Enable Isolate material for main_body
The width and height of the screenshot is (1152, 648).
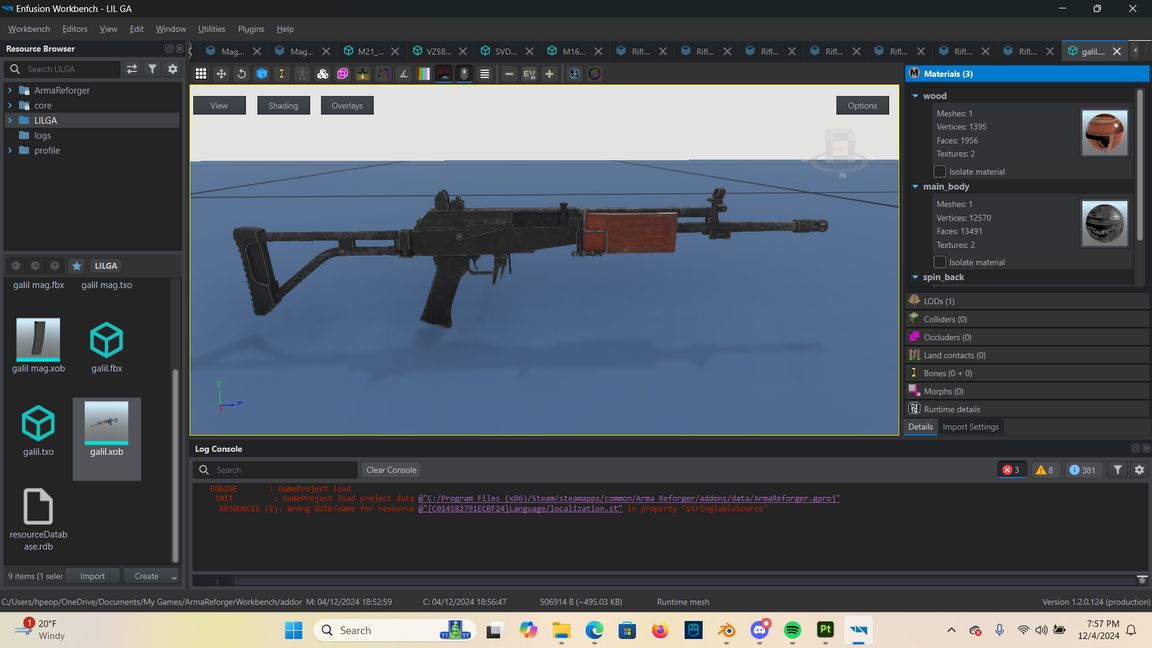pos(940,262)
